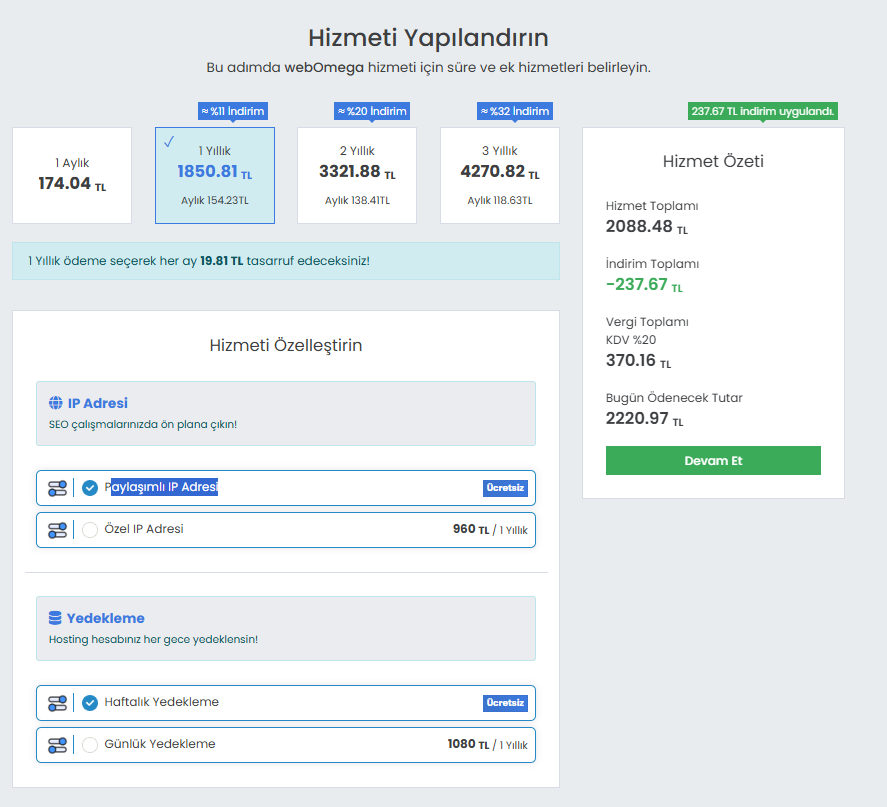Image resolution: width=887 pixels, height=807 pixels.
Task: Click the IP Adresi section heading
Action: click(x=98, y=403)
